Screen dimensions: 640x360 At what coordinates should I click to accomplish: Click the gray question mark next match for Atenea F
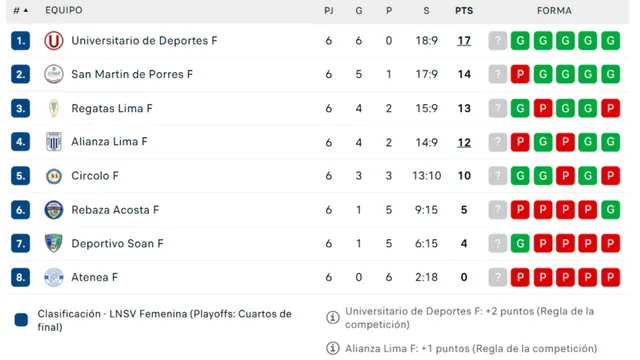pos(498,277)
